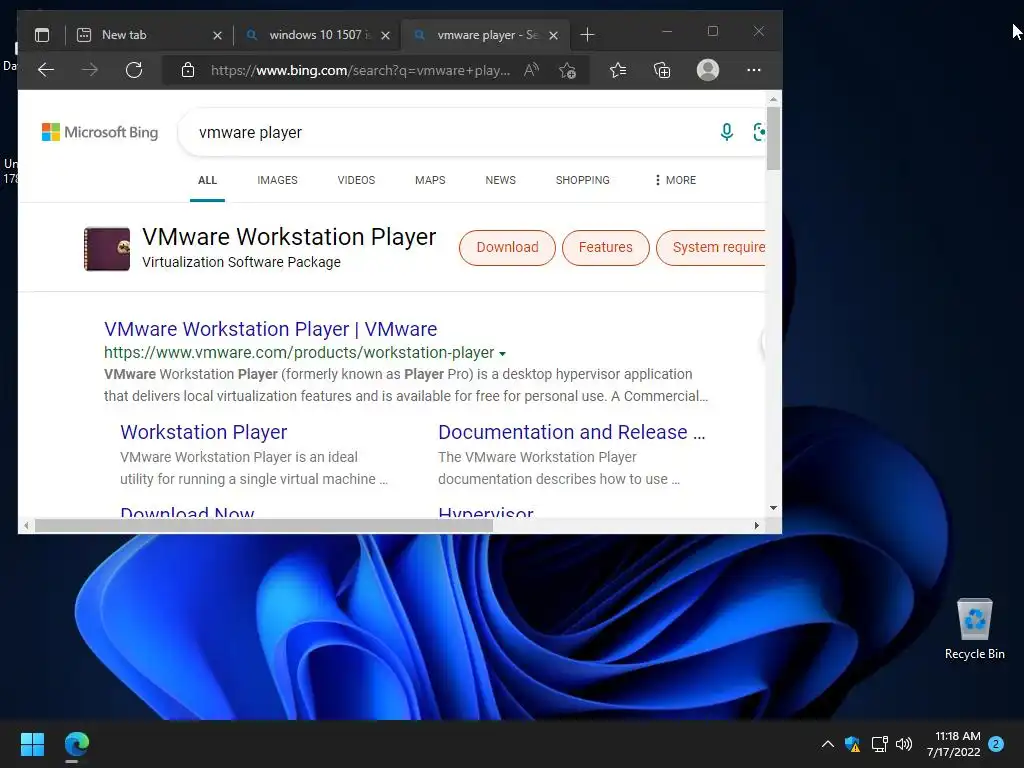The width and height of the screenshot is (1024, 768).
Task: Click the horizontal scroll left arrow
Action: point(26,526)
